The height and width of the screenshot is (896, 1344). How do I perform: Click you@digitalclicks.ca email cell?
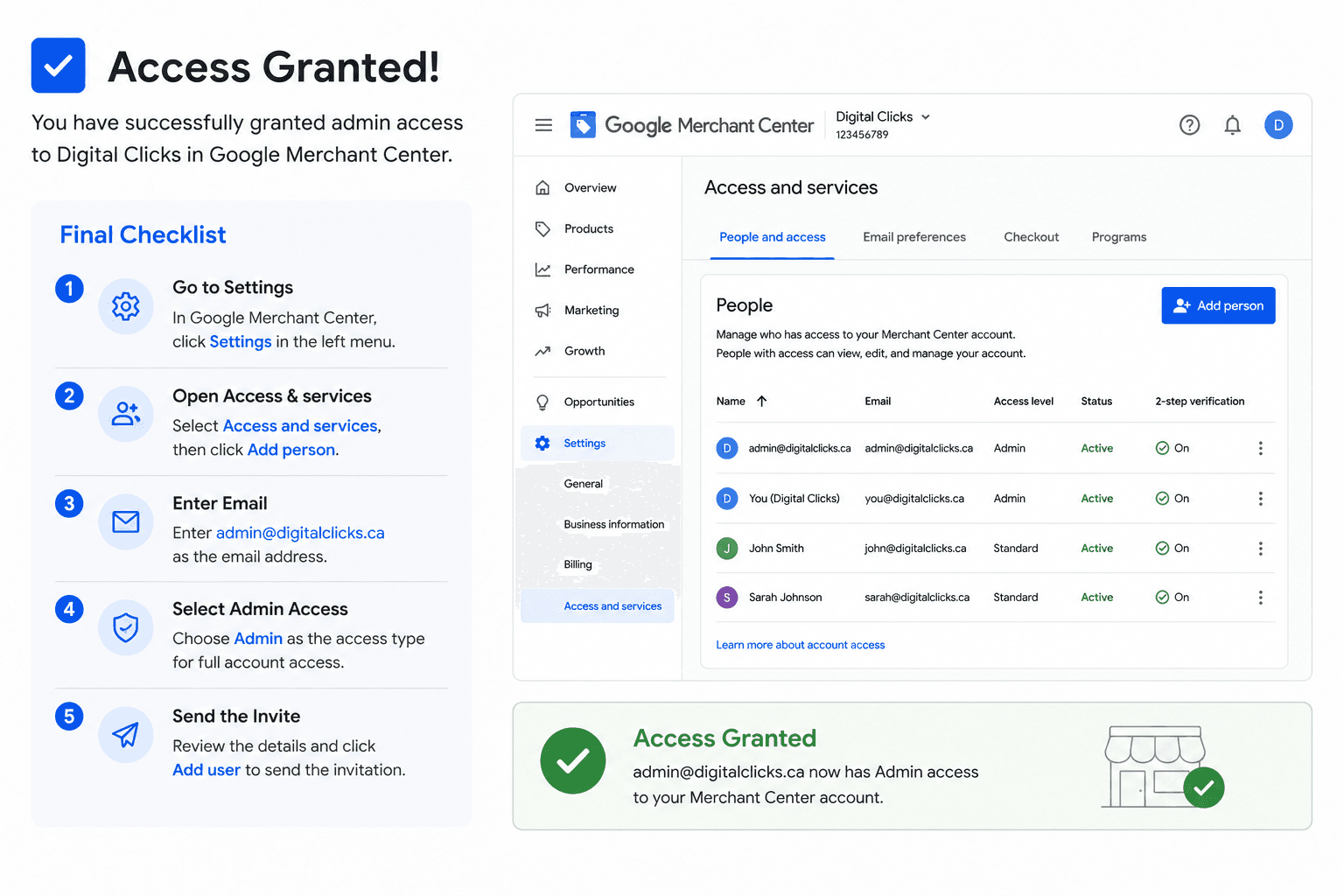(x=914, y=499)
